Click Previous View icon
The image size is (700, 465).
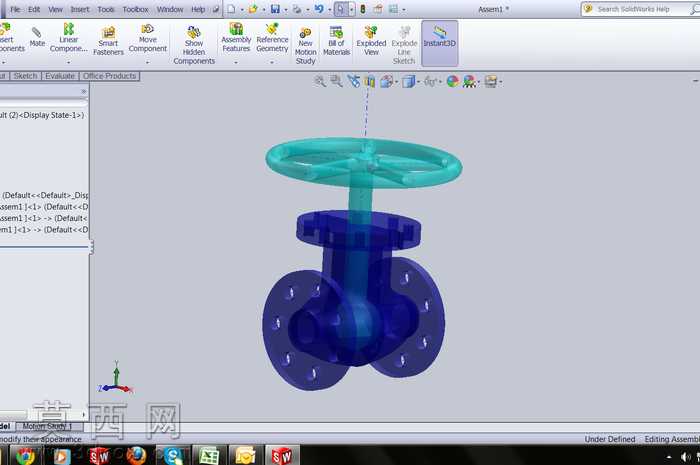[x=353, y=81]
